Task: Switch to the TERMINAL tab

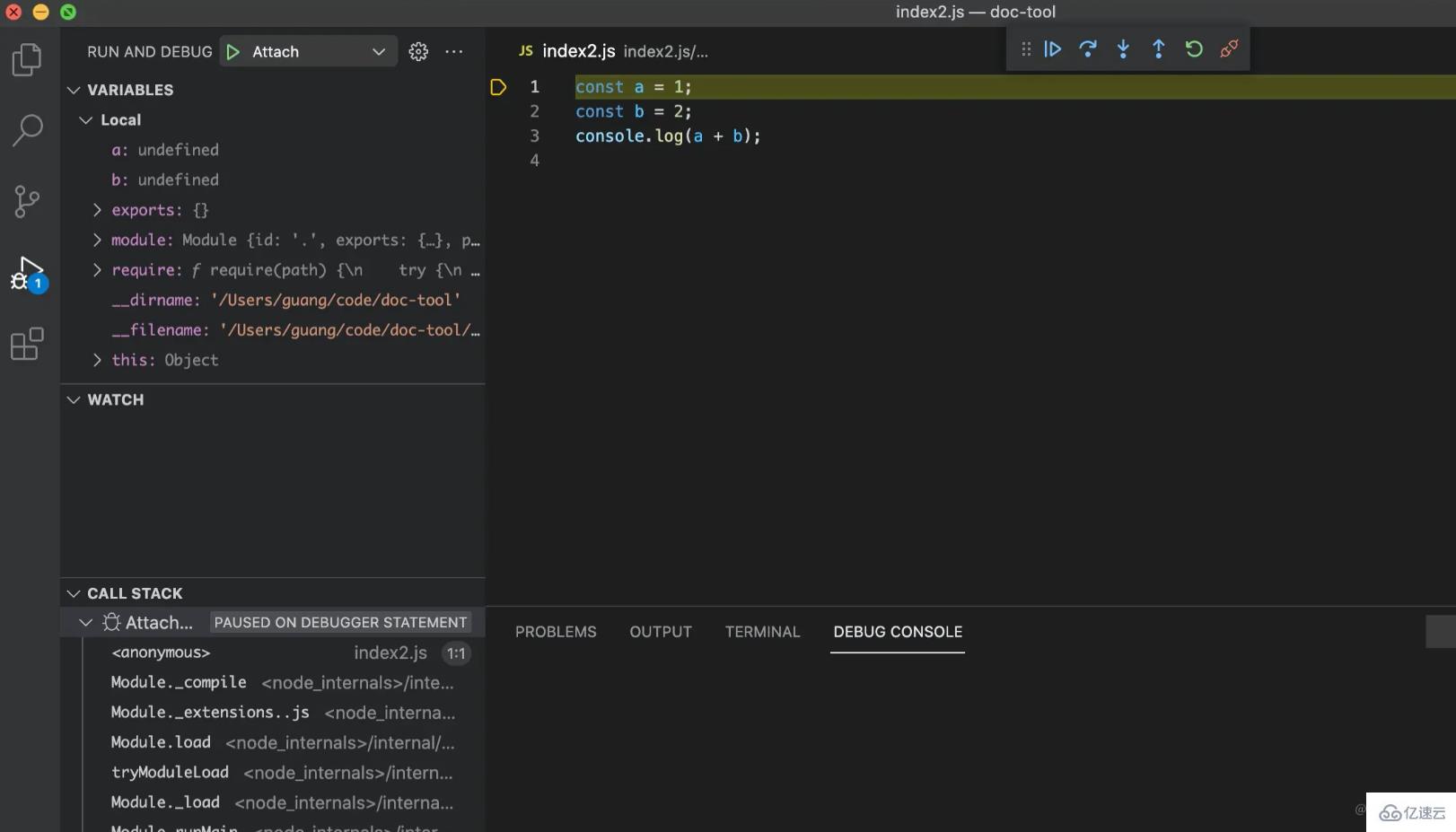Action: point(762,632)
